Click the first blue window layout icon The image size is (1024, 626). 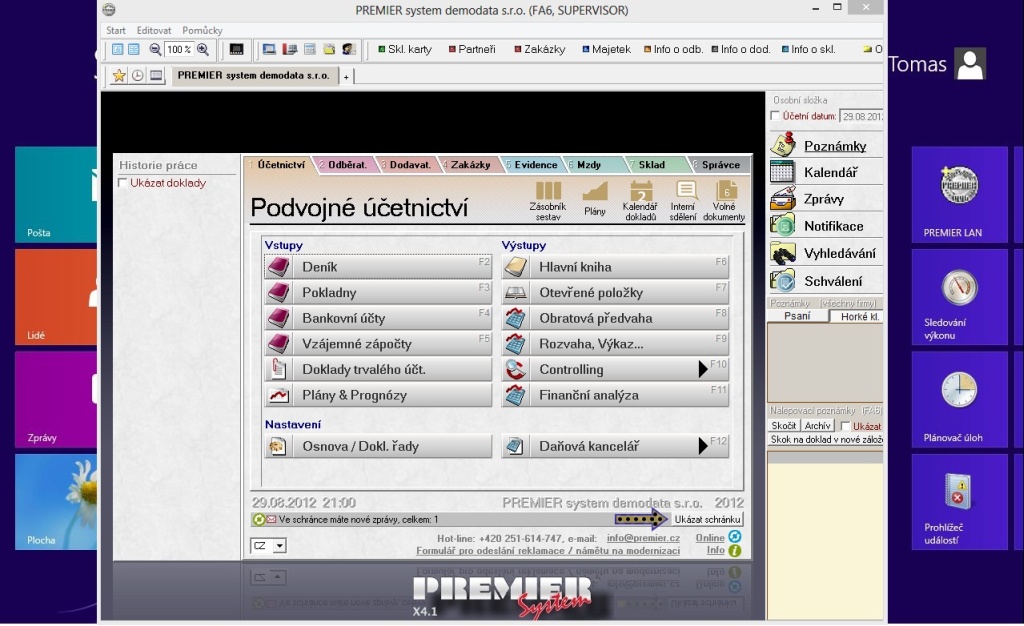[118, 49]
